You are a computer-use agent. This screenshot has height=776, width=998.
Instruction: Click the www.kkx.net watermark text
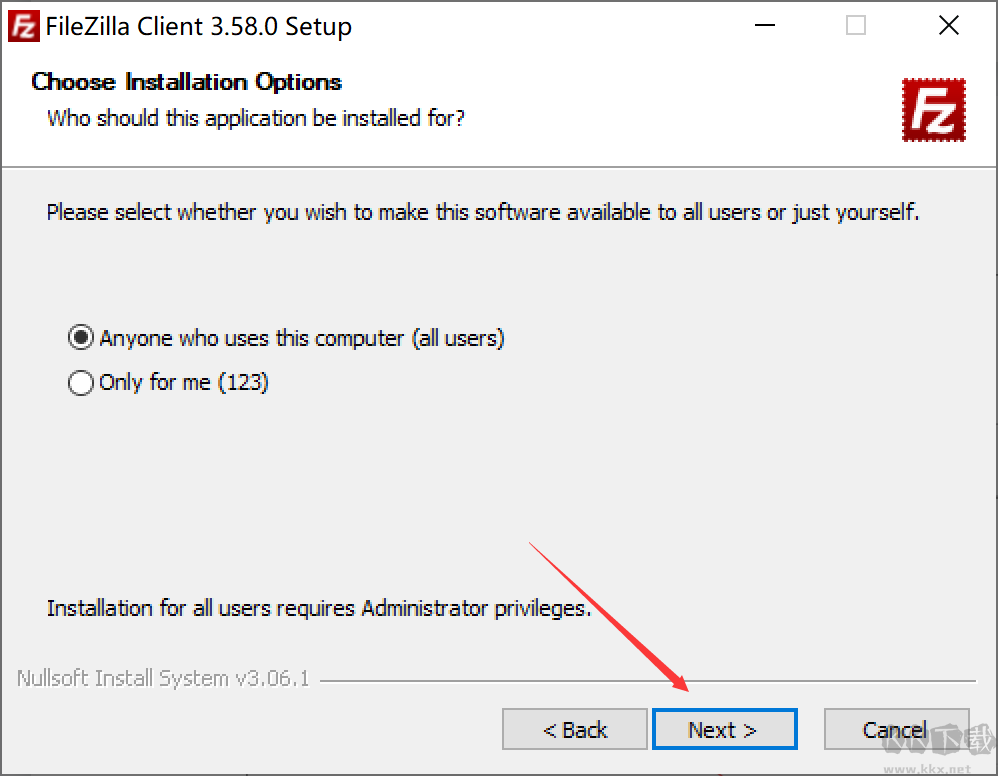pos(928,769)
